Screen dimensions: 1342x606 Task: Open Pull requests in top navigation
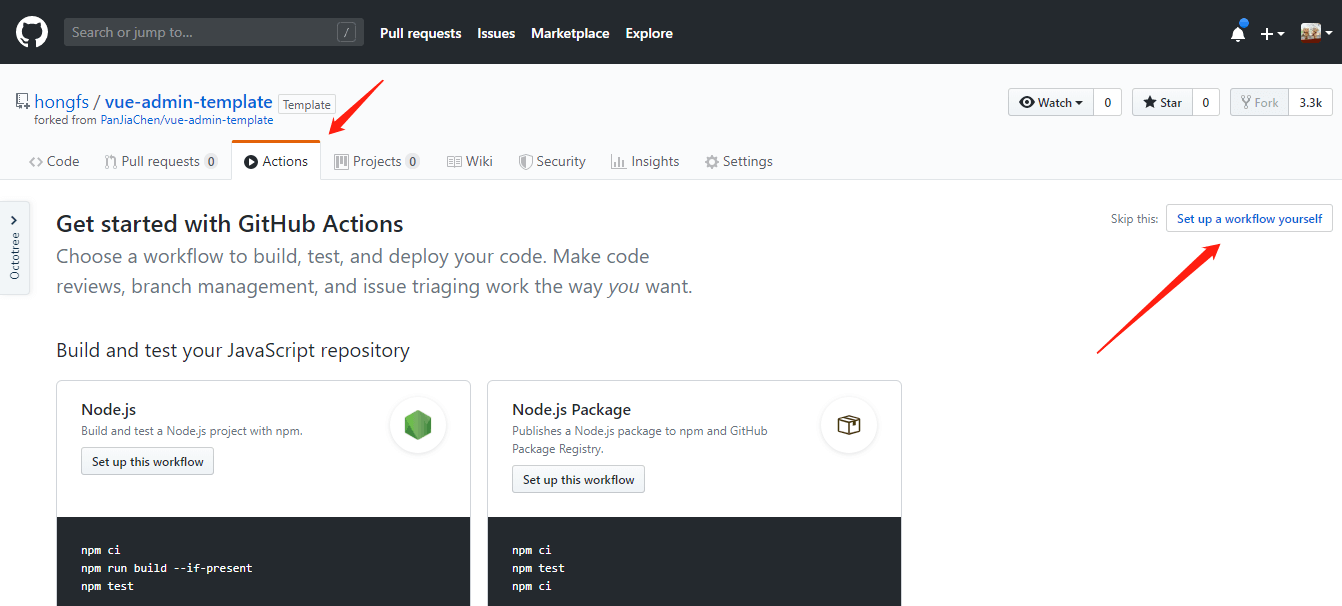[421, 33]
